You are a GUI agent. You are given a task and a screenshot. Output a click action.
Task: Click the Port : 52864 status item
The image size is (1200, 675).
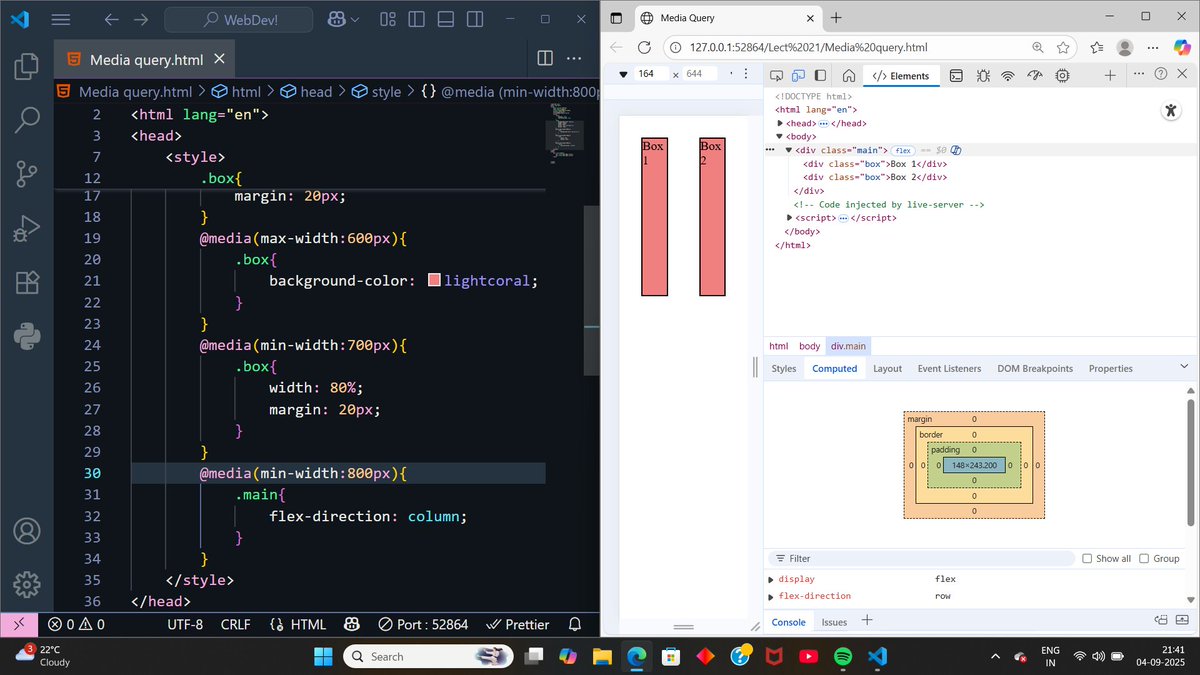[423, 624]
